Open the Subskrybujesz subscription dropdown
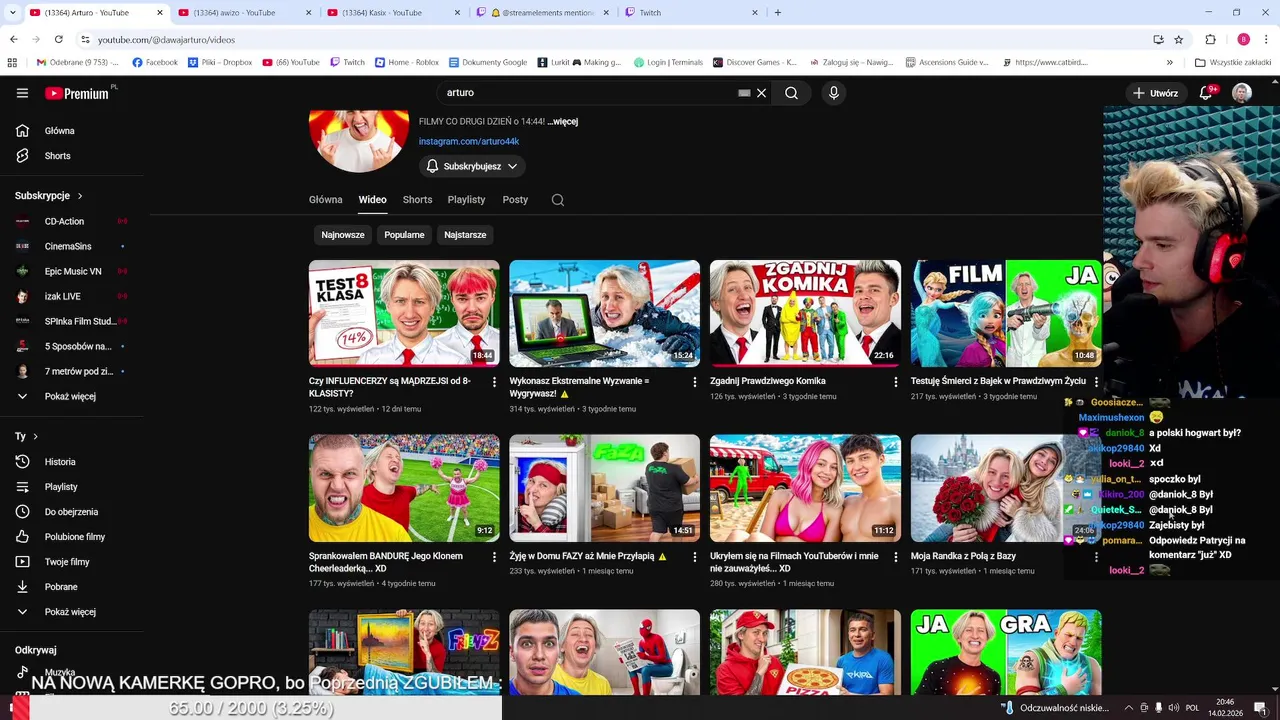The width and height of the screenshot is (1280, 720). point(472,166)
